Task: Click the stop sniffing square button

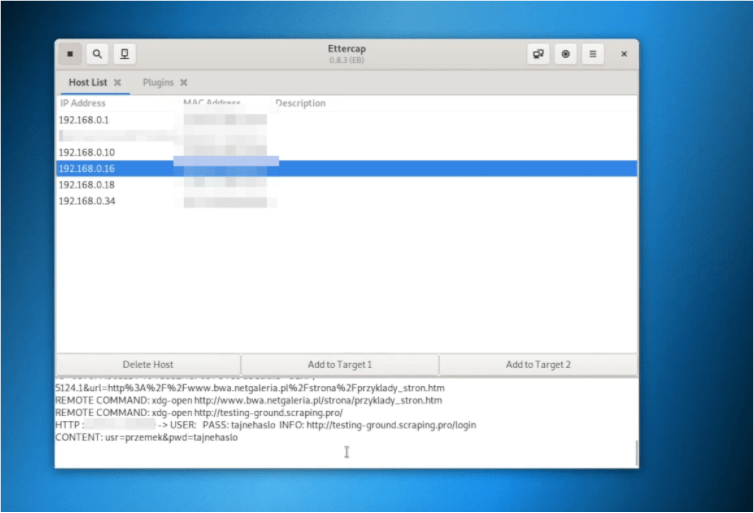Action: [x=70, y=54]
